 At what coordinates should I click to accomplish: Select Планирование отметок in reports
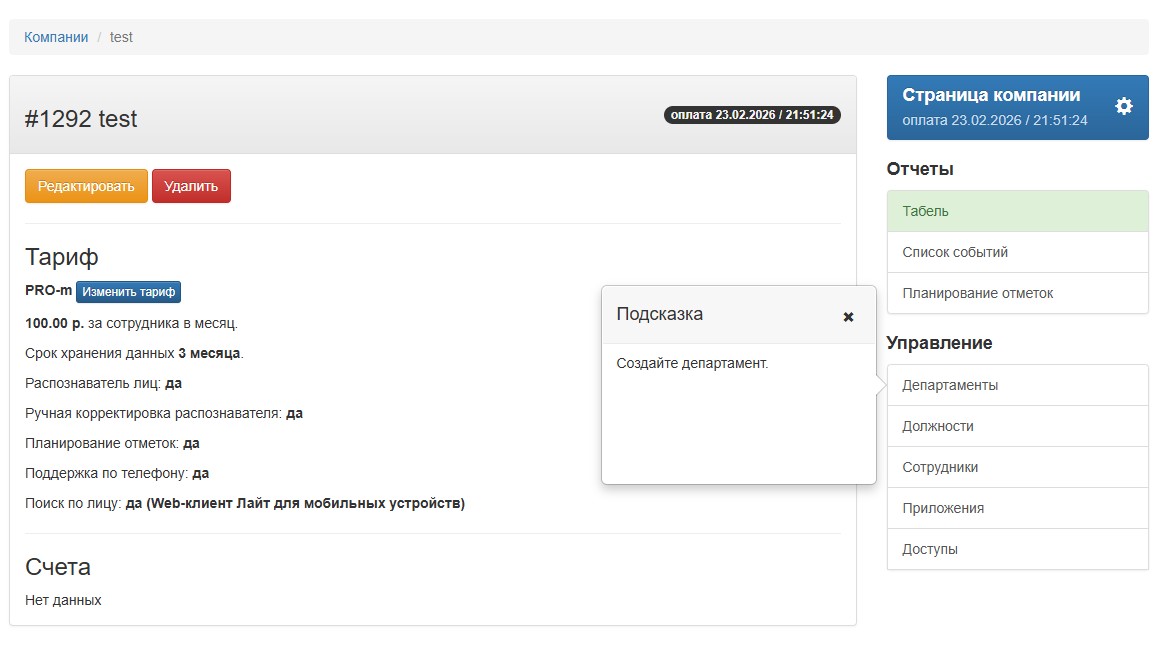[x=1017, y=293]
